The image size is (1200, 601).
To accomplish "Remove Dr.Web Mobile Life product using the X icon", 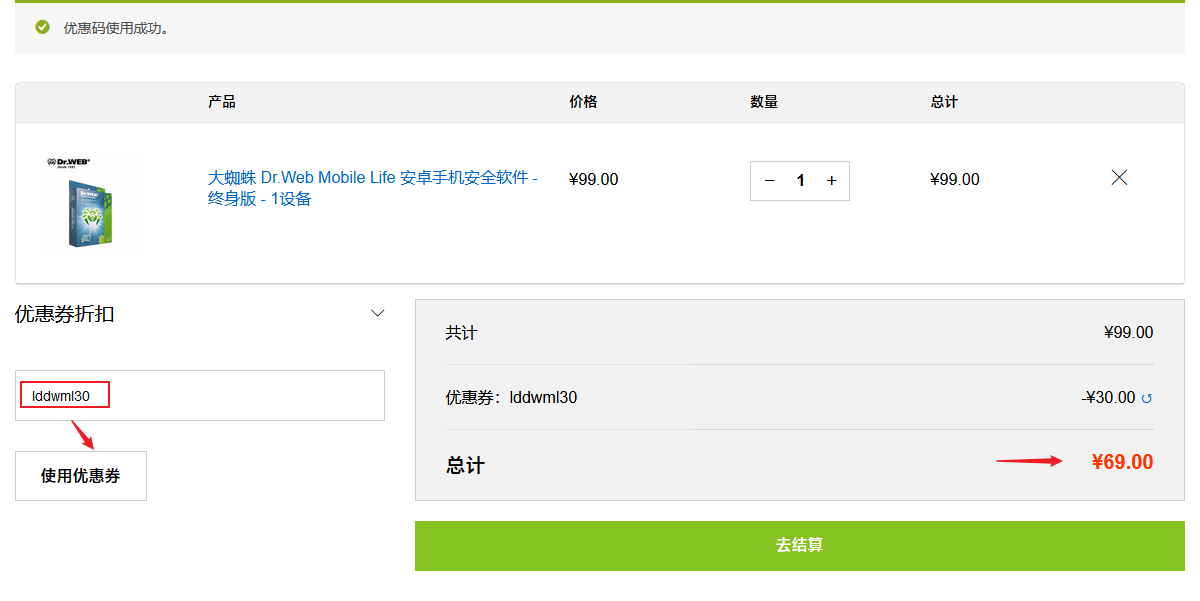I will tap(1118, 177).
